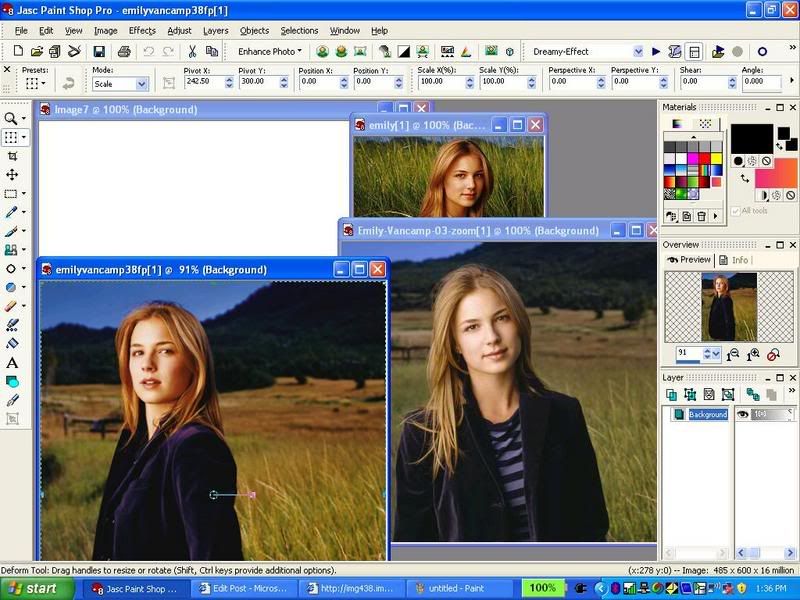Zoom in using Overview magnifier plus
800x600 pixels.
point(754,354)
